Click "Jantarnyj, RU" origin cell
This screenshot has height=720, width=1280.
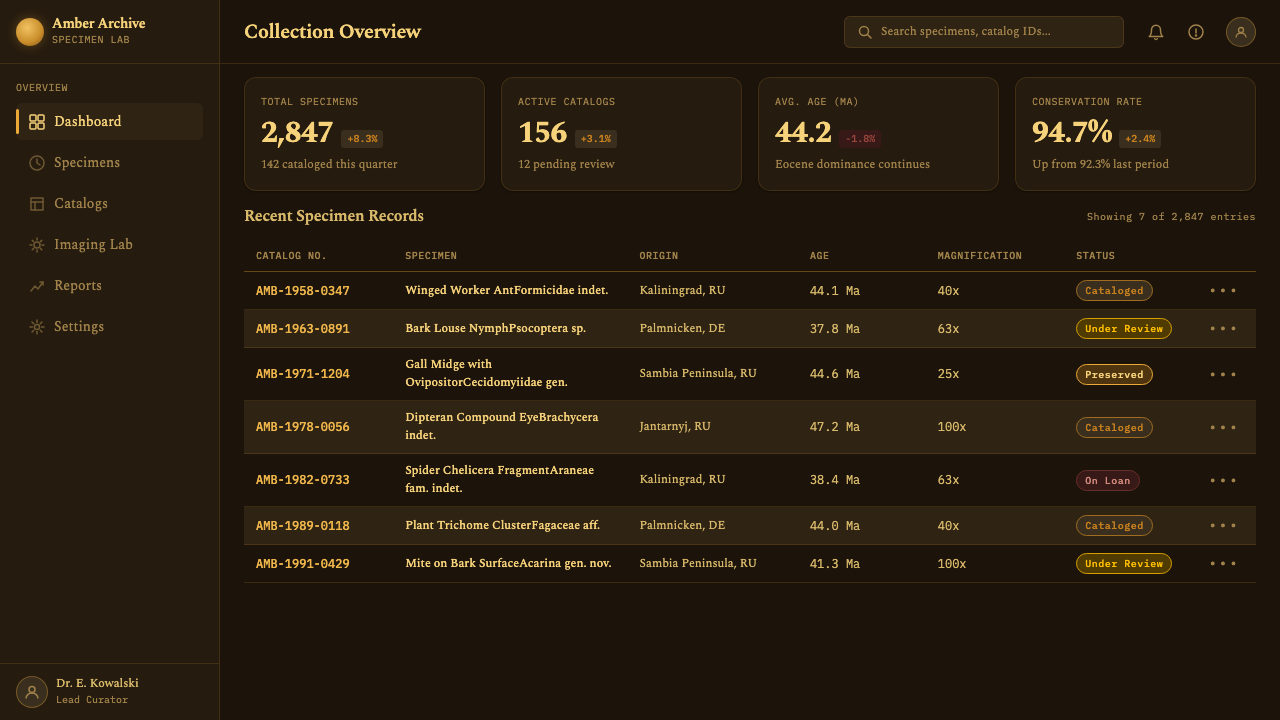675,427
